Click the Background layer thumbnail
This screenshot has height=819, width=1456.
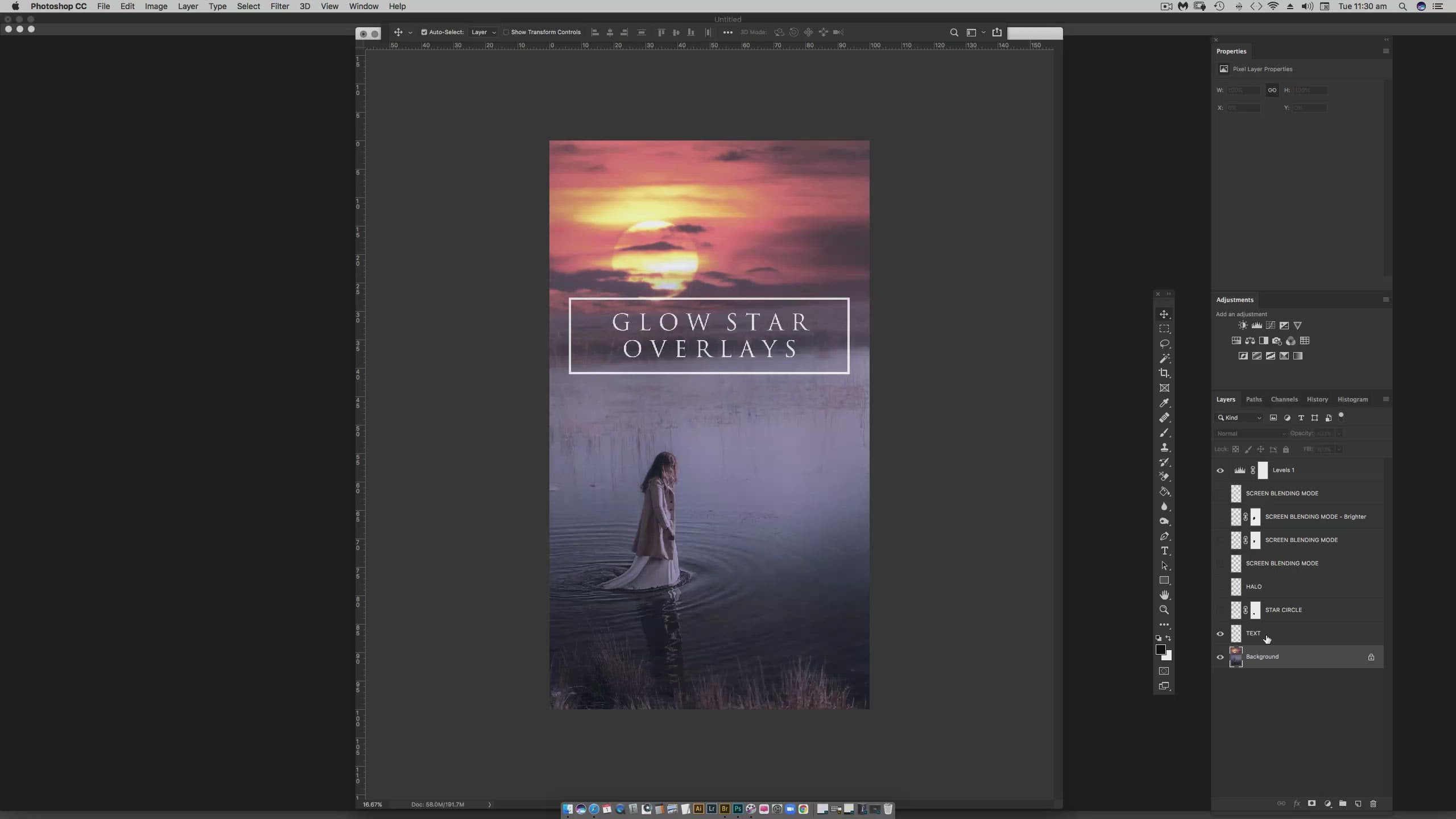1236,656
